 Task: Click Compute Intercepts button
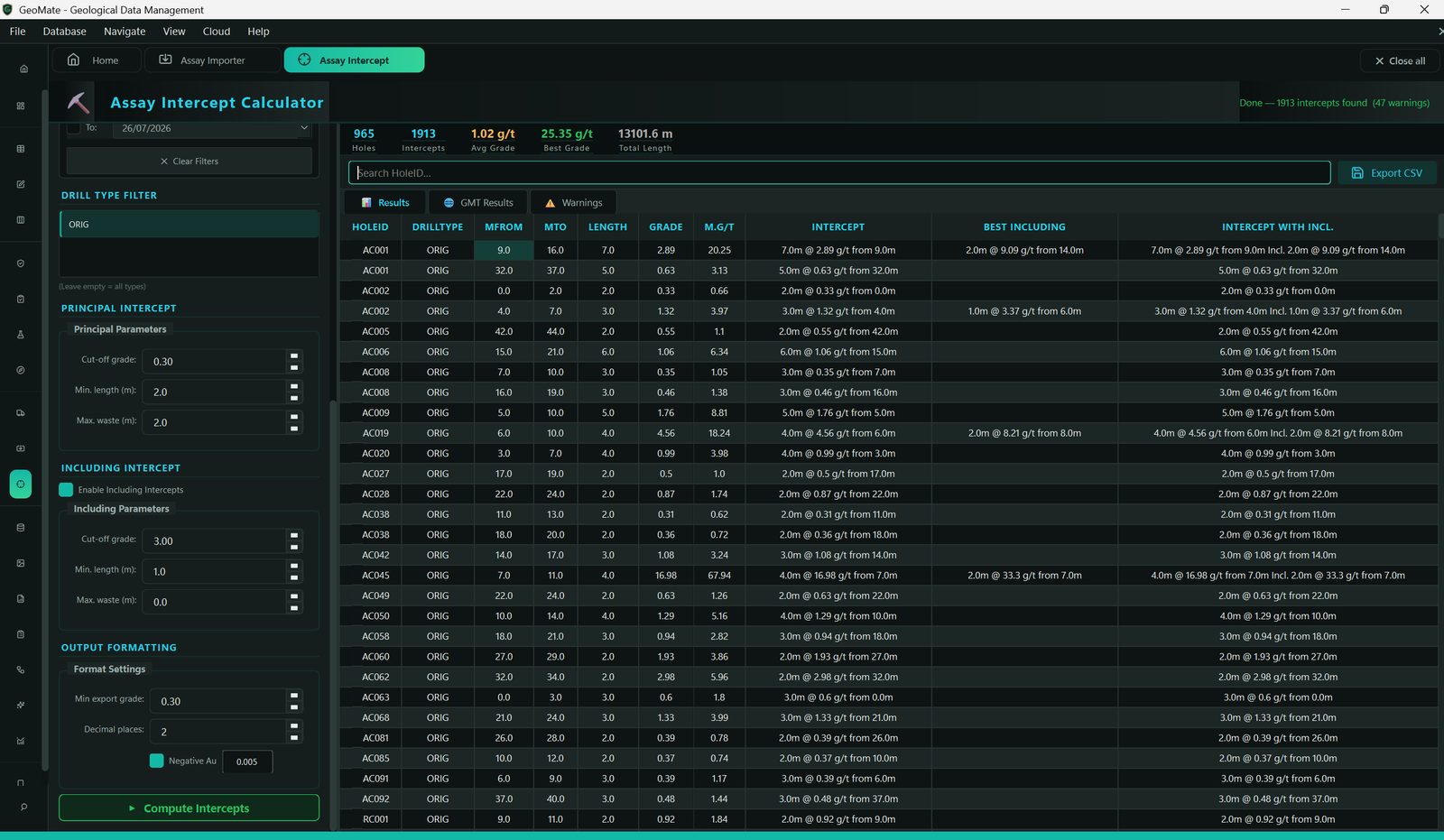[x=189, y=808]
